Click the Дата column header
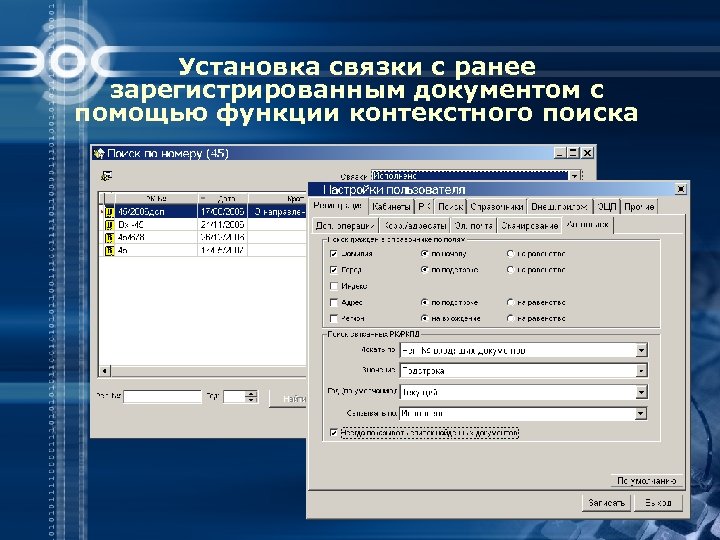Viewport: 720px width, 540px height. click(x=223, y=198)
